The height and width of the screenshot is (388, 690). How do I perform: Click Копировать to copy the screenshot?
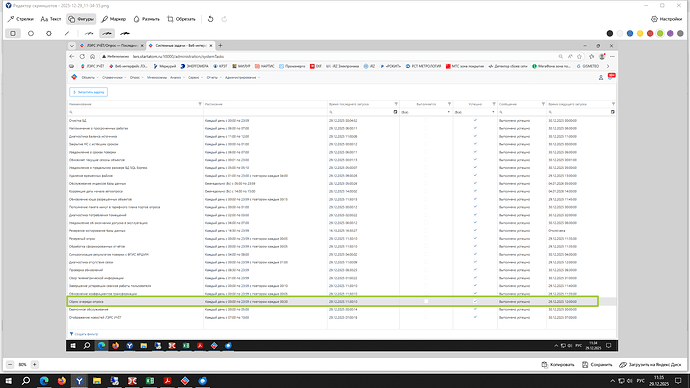tap(558, 364)
